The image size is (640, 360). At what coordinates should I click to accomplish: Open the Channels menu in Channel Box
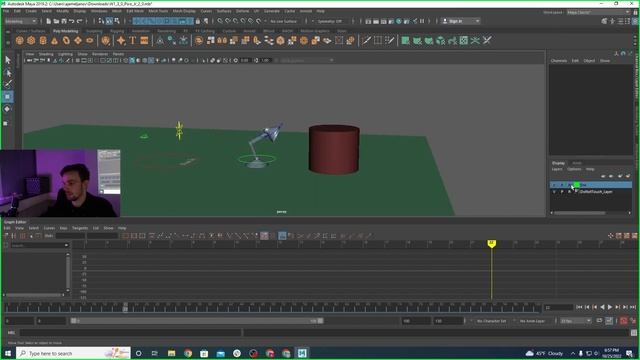pos(559,60)
